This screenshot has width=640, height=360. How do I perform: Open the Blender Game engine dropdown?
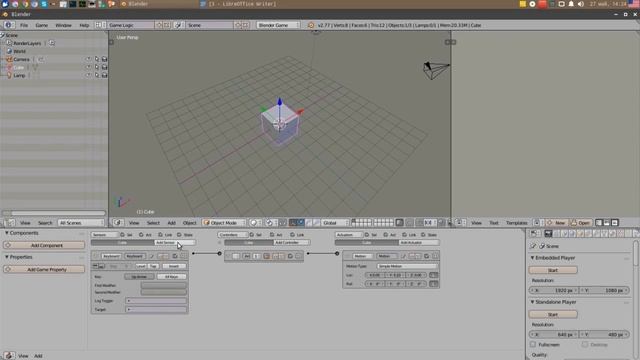(278, 25)
